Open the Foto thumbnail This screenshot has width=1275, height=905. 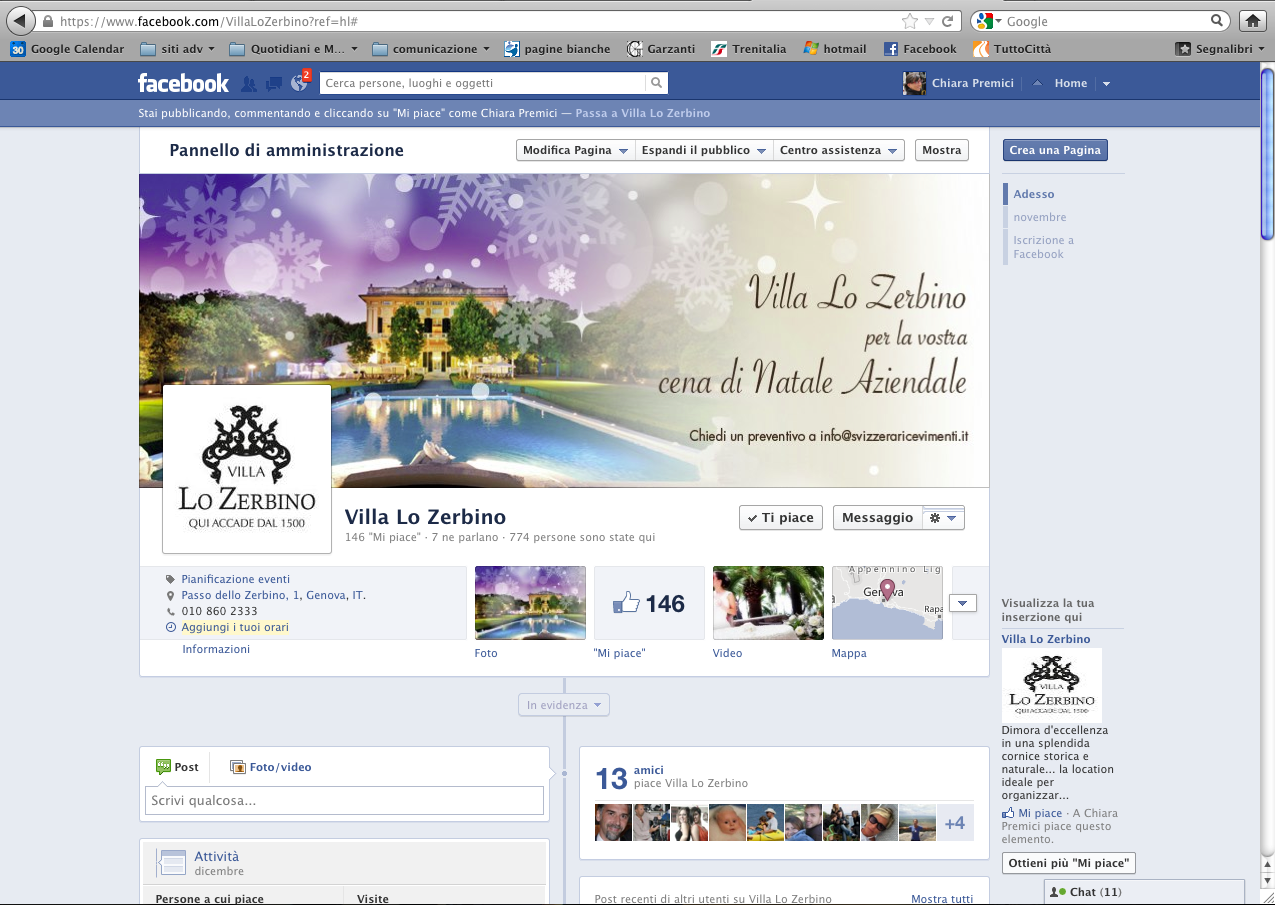(530, 603)
